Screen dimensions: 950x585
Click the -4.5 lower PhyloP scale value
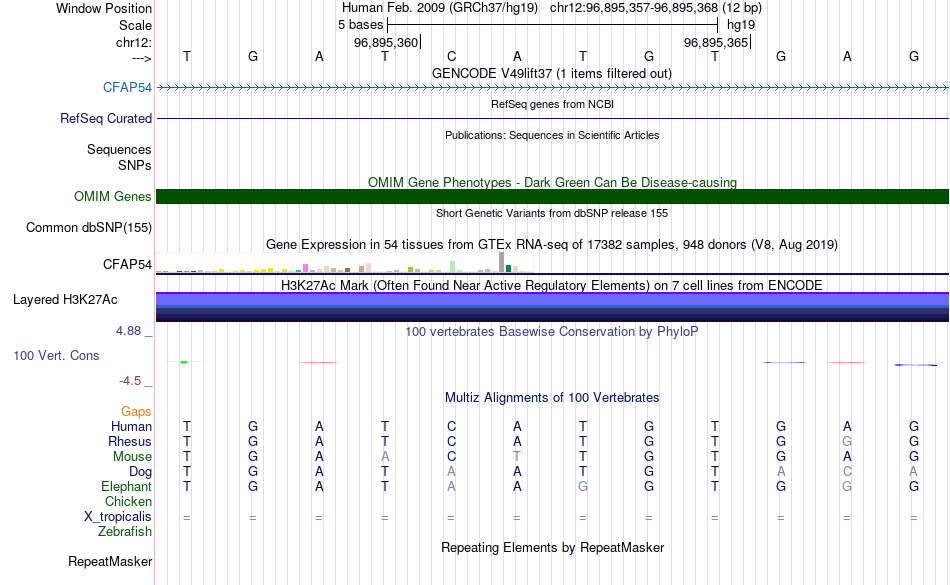[130, 380]
